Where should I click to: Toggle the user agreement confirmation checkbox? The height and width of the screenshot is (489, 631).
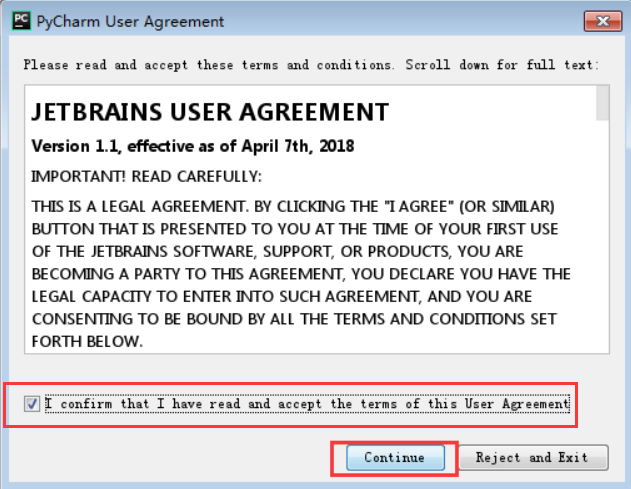(32, 404)
